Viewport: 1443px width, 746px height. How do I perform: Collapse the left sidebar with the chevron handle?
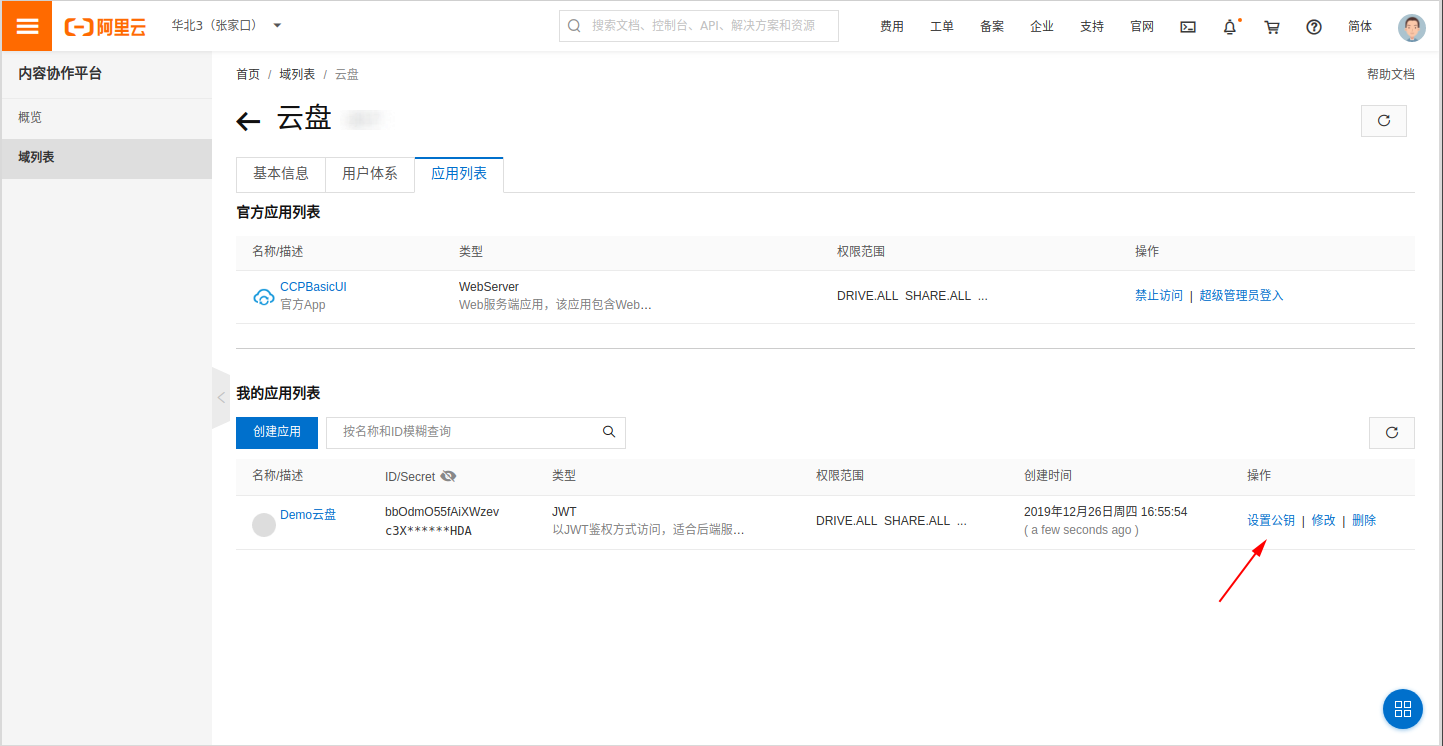pyautogui.click(x=221, y=397)
